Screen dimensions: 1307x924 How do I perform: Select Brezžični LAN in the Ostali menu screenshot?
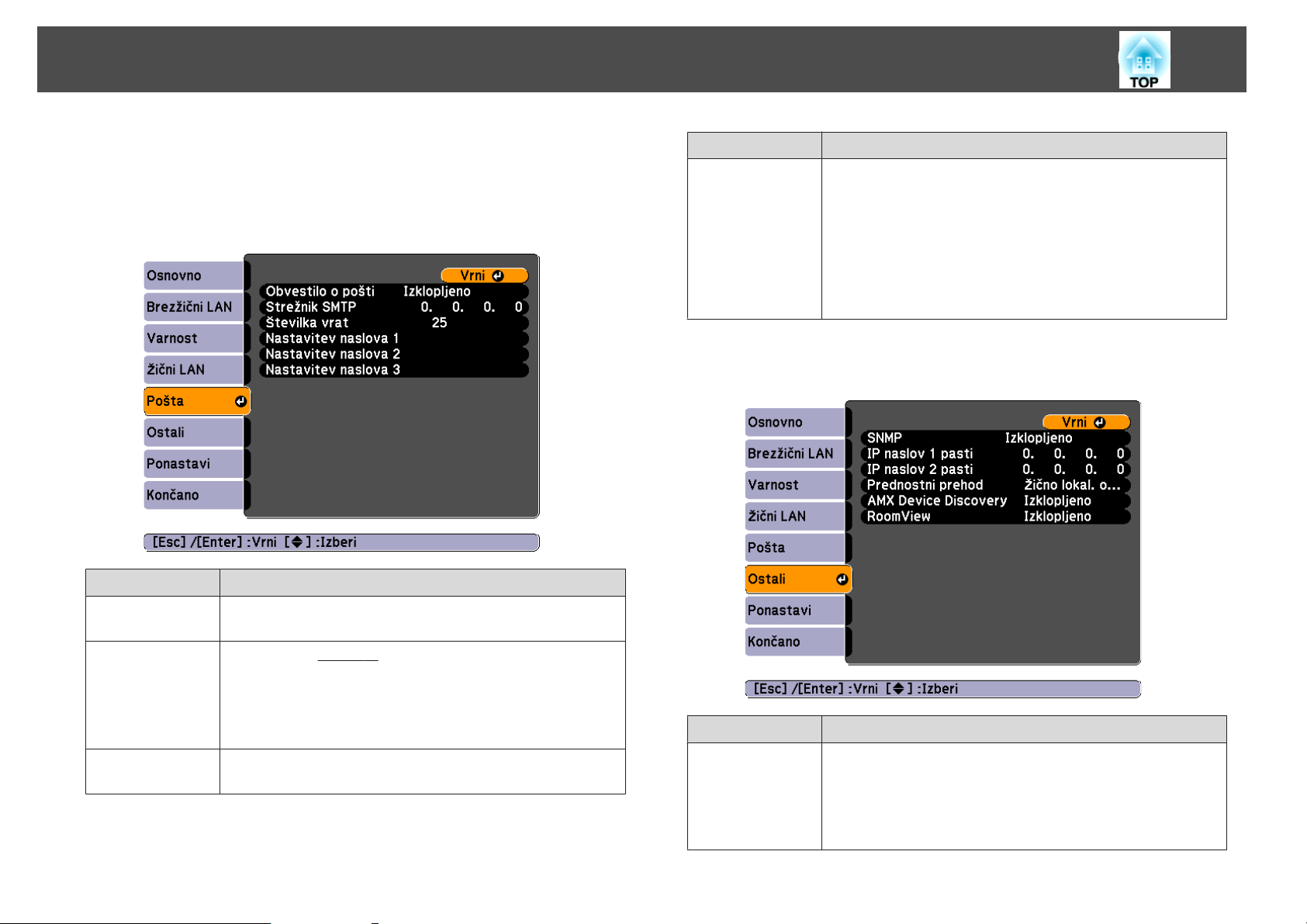pyautogui.click(x=795, y=454)
